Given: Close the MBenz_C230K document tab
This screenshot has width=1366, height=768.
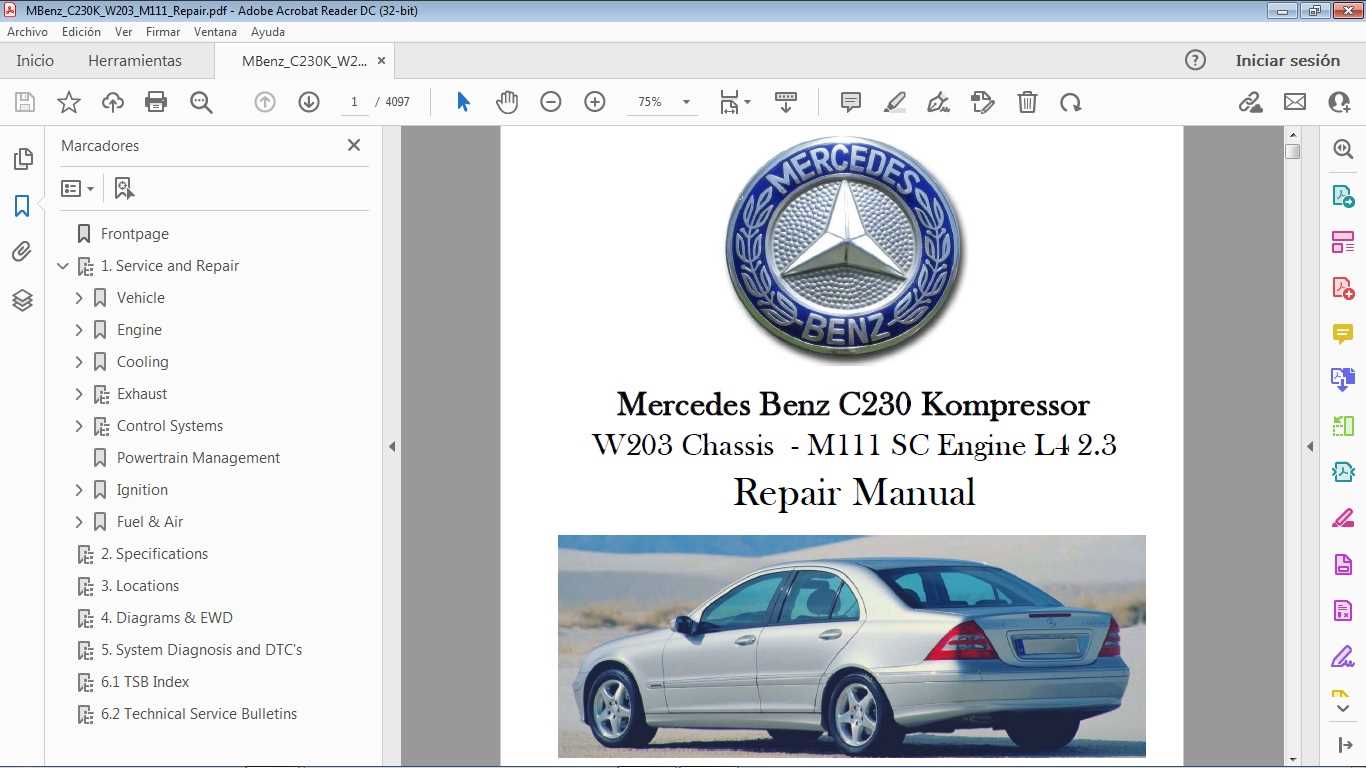Looking at the screenshot, I should click(x=381, y=61).
